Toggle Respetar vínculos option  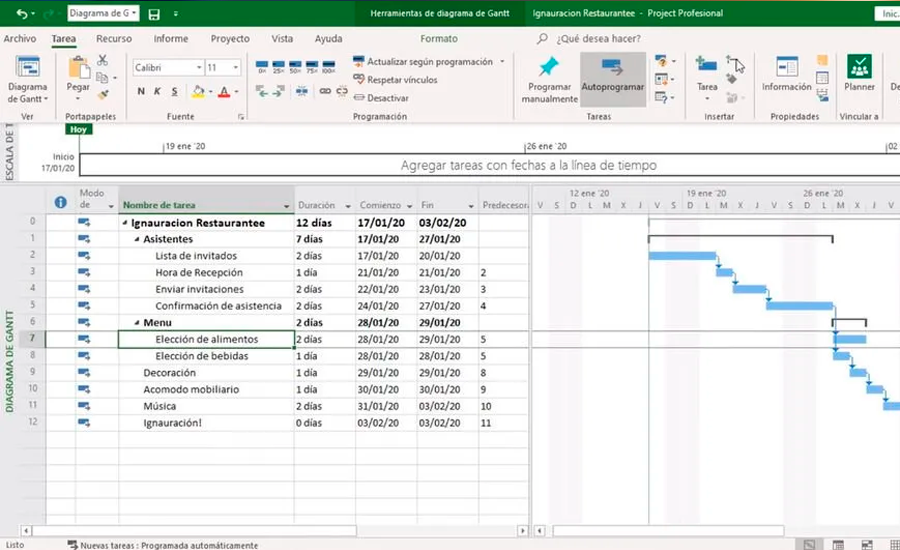pyautogui.click(x=395, y=80)
